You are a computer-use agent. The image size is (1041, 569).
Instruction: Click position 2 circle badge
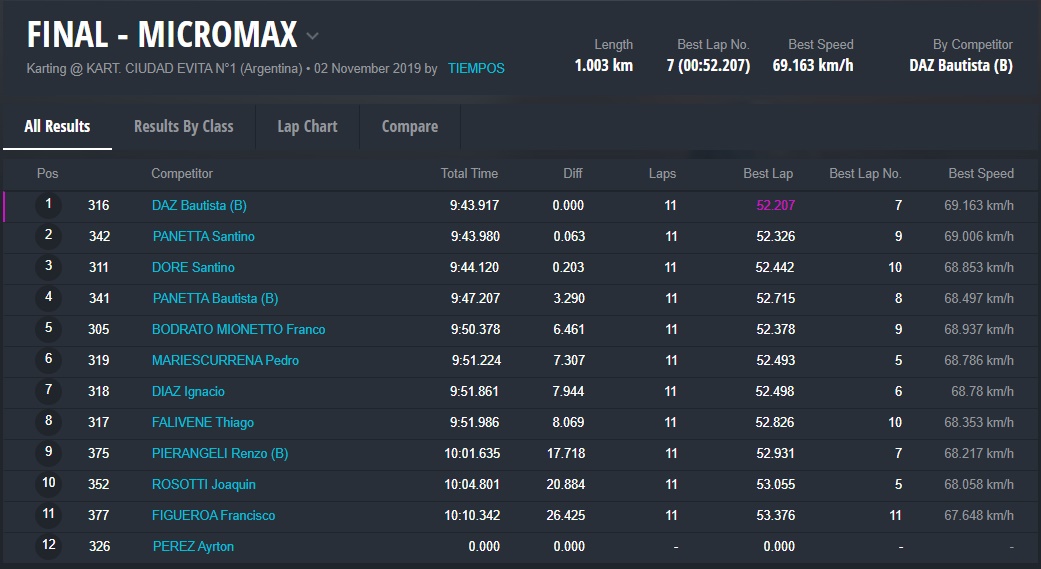[x=48, y=236]
